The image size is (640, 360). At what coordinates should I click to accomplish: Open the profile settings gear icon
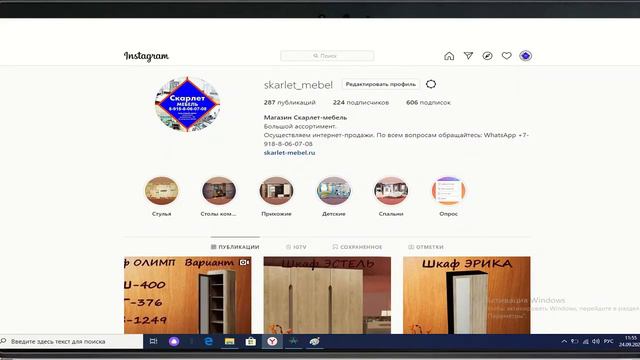[x=431, y=84]
